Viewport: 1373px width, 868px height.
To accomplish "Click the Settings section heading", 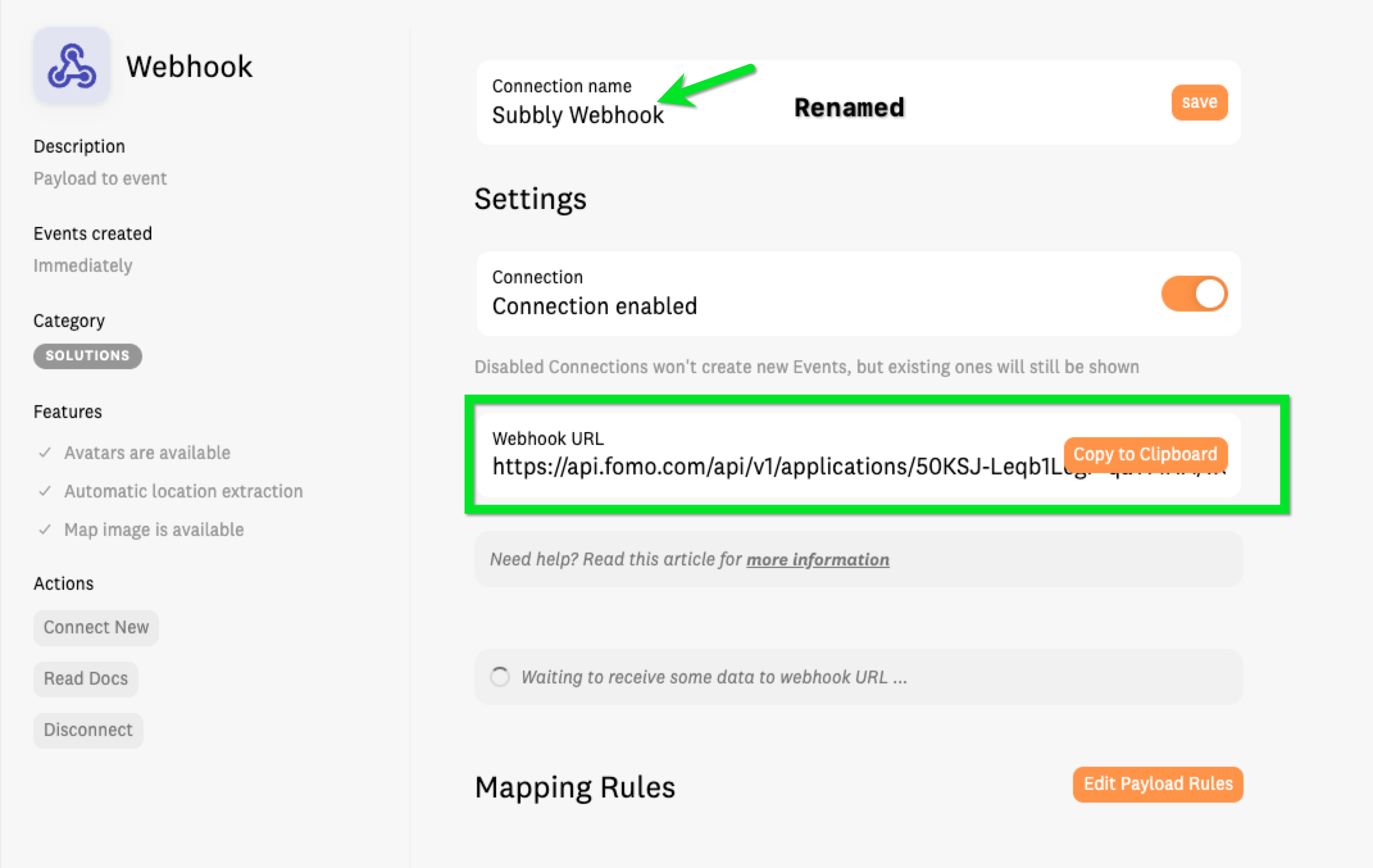I will 530,199.
